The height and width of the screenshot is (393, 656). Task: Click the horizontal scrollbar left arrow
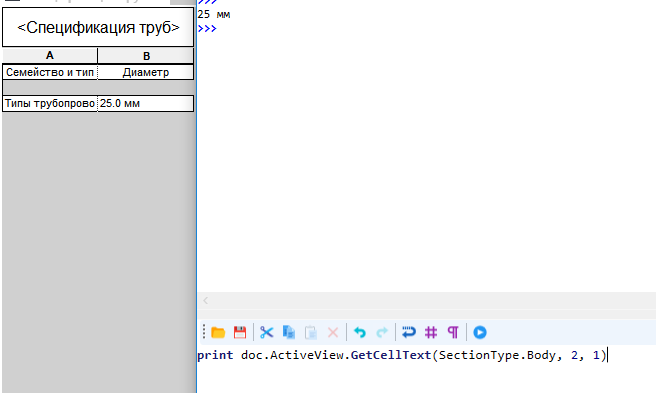click(205, 301)
